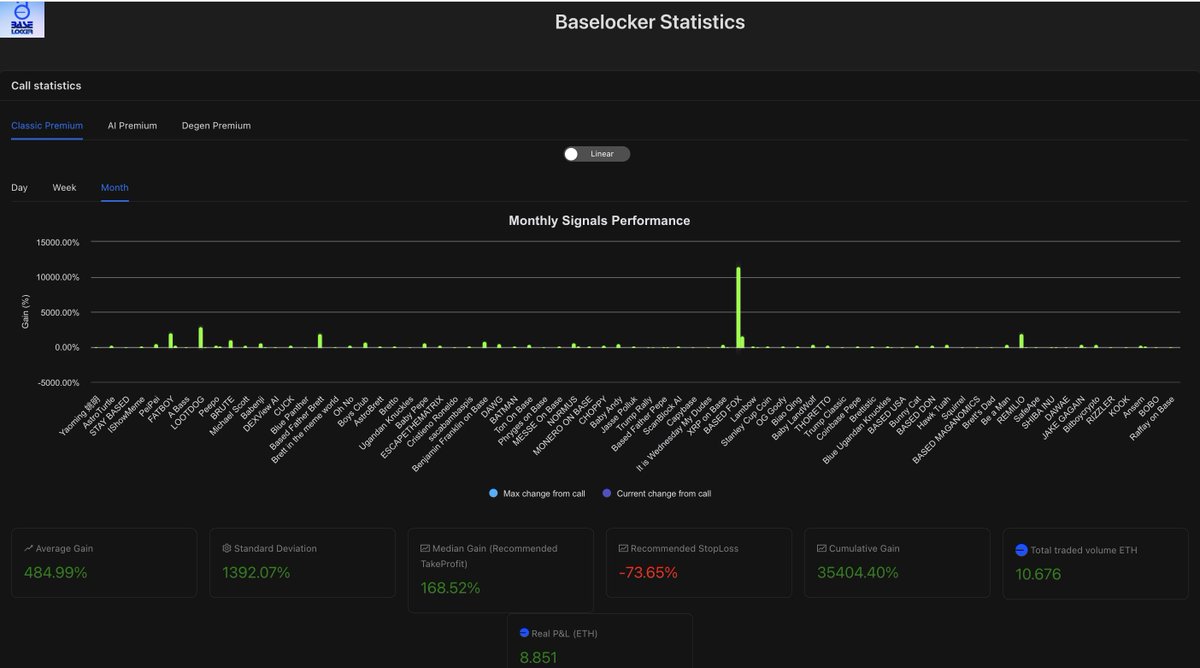
Task: Click the Stanley Cup Coin axis label
Action: [748, 422]
